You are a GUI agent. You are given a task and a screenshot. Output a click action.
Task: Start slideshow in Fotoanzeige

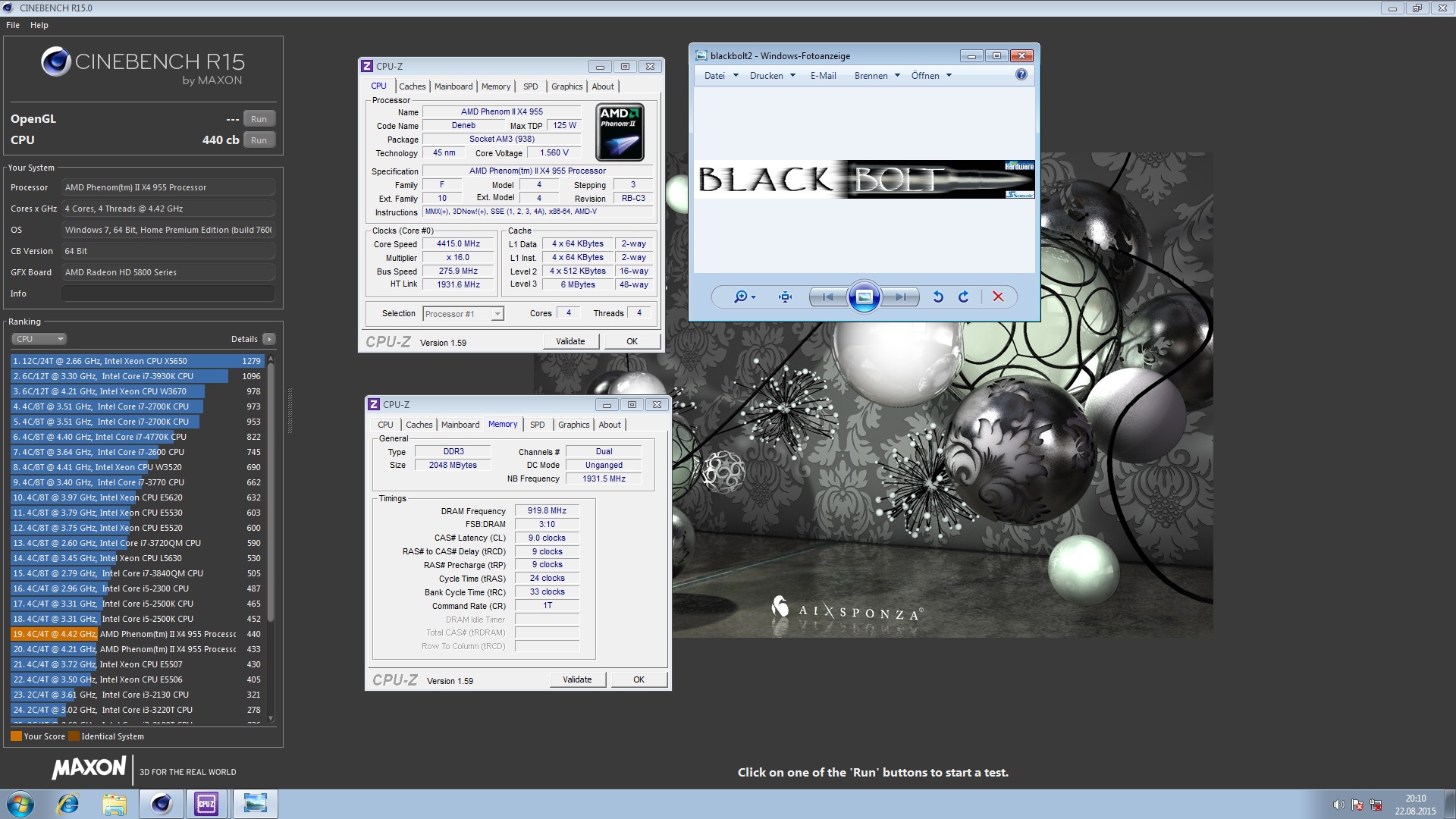point(864,297)
